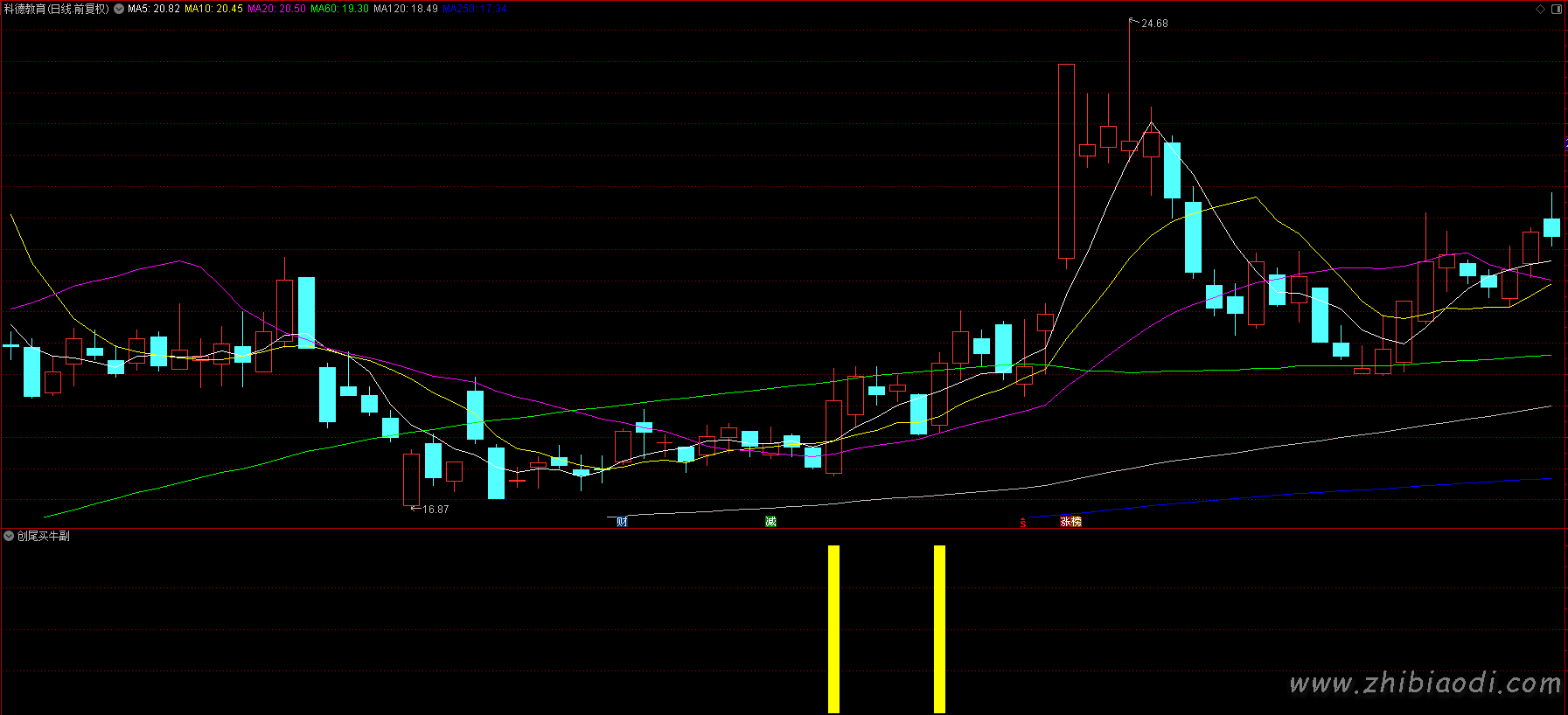Viewport: 1568px width, 715px height.
Task: Click the red S marker icon
Action: pyautogui.click(x=1022, y=523)
